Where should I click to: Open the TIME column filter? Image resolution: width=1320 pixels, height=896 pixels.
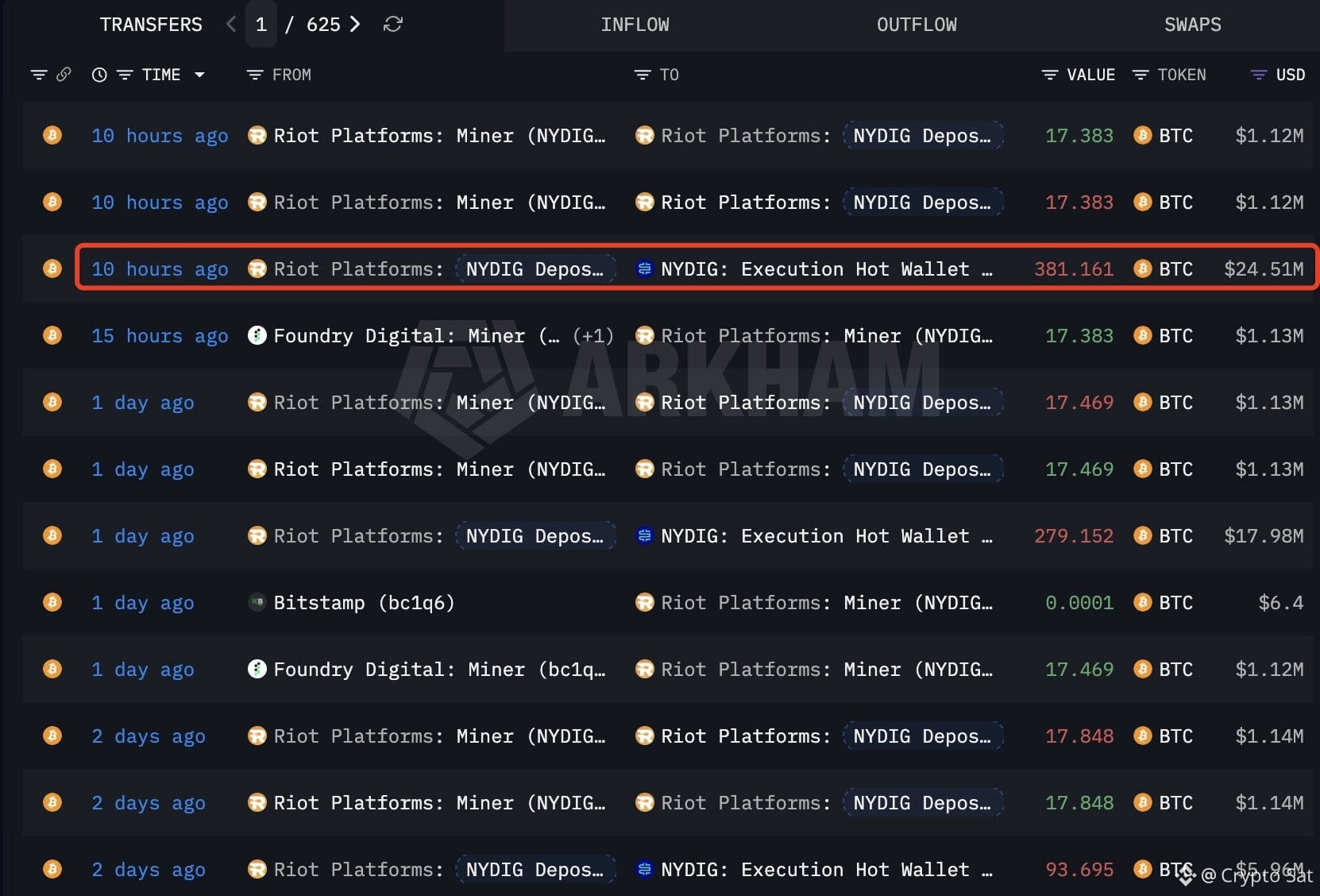pyautogui.click(x=125, y=75)
